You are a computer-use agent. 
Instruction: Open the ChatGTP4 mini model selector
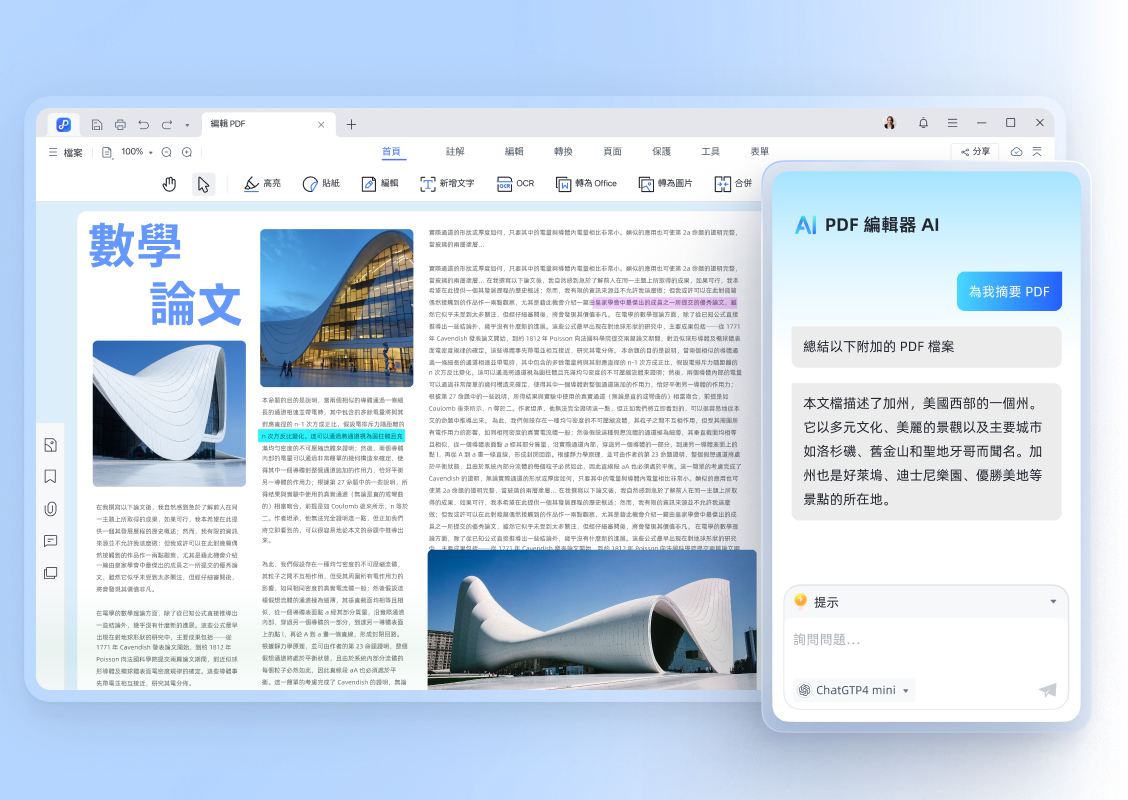[854, 690]
